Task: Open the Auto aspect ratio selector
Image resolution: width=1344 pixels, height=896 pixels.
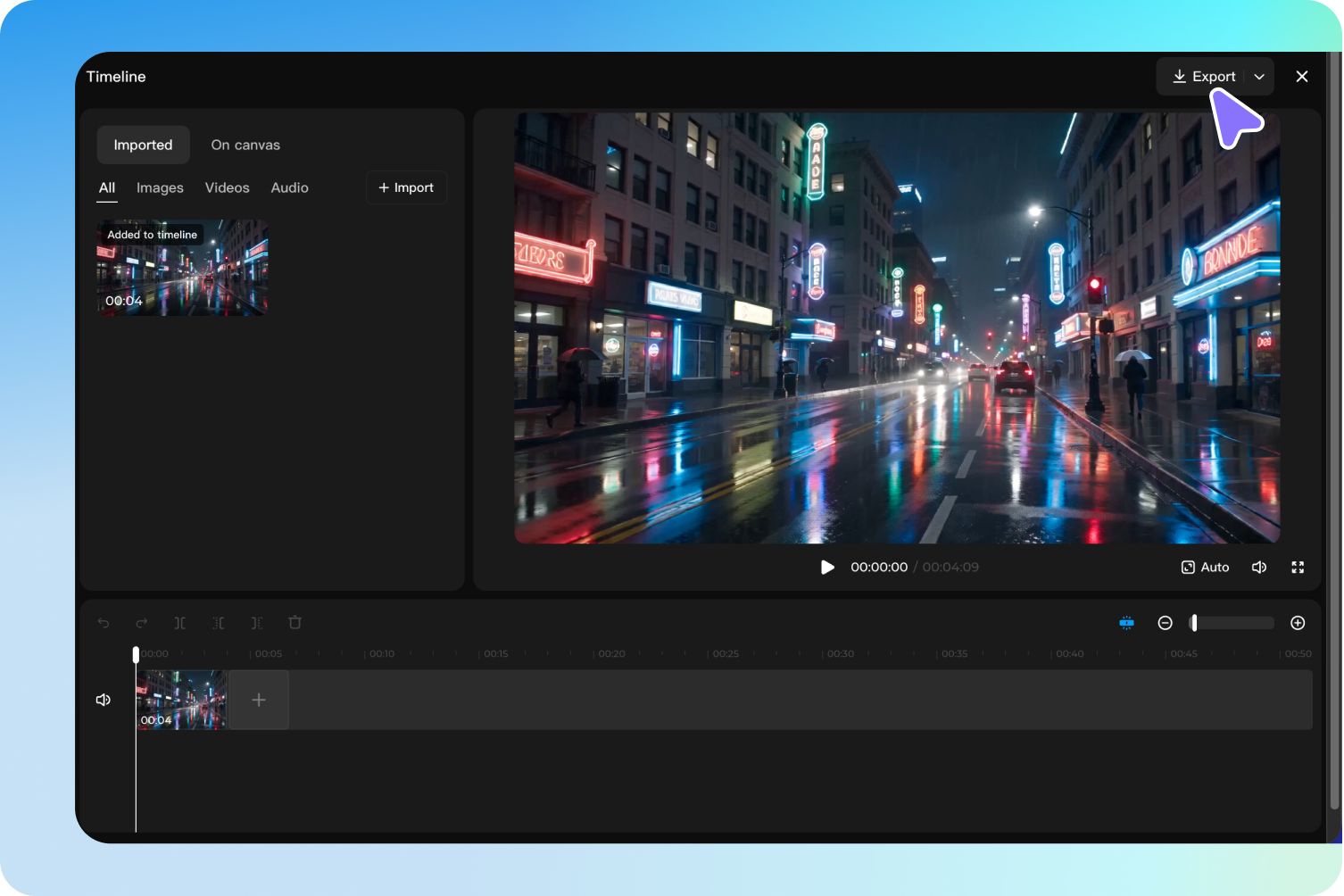Action: (x=1205, y=568)
